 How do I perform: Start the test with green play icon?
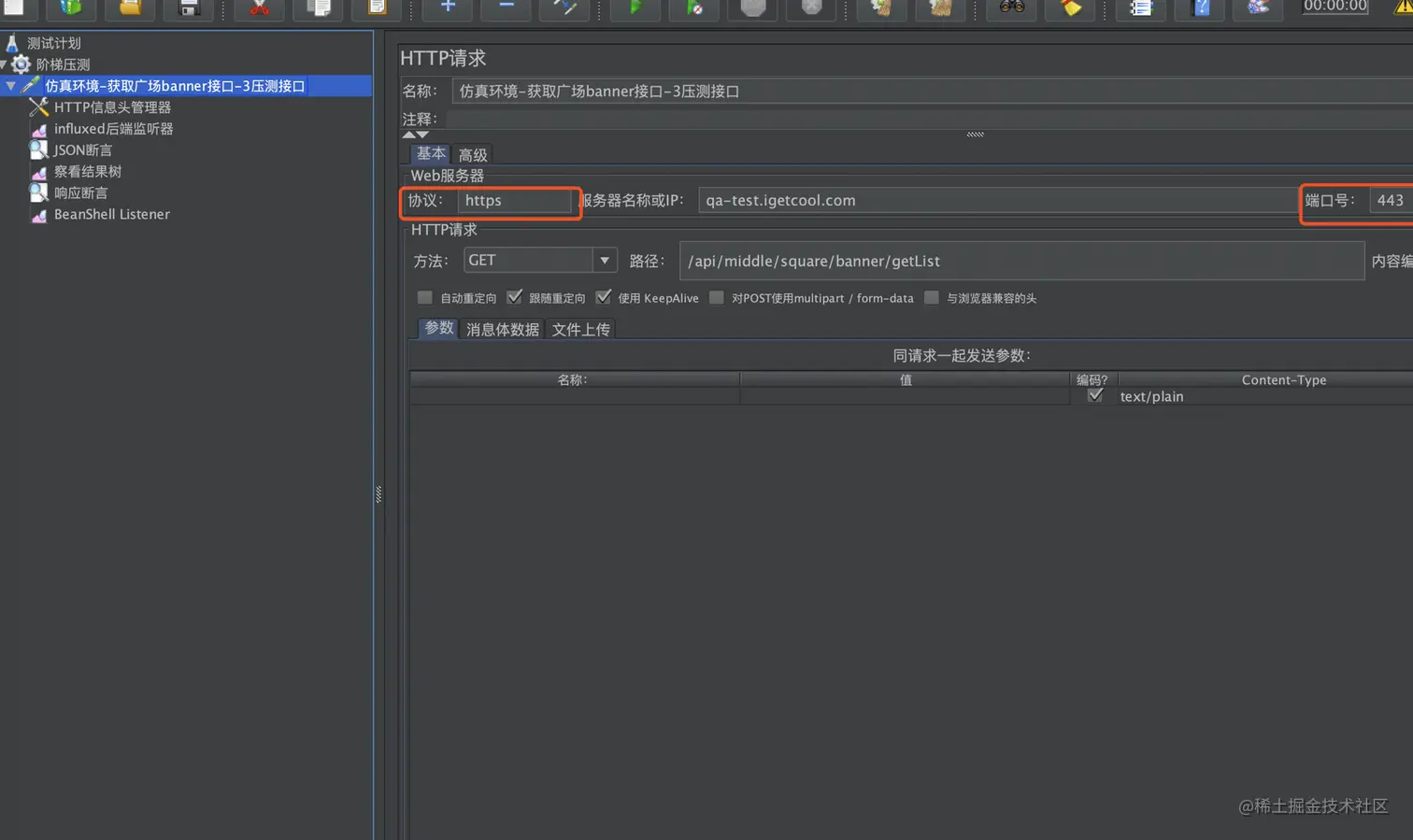635,7
